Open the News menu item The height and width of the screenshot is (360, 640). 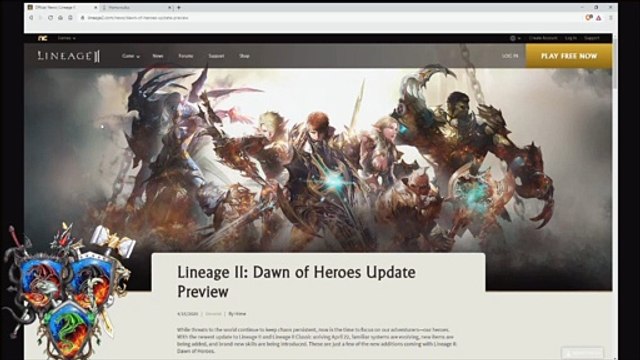point(158,56)
